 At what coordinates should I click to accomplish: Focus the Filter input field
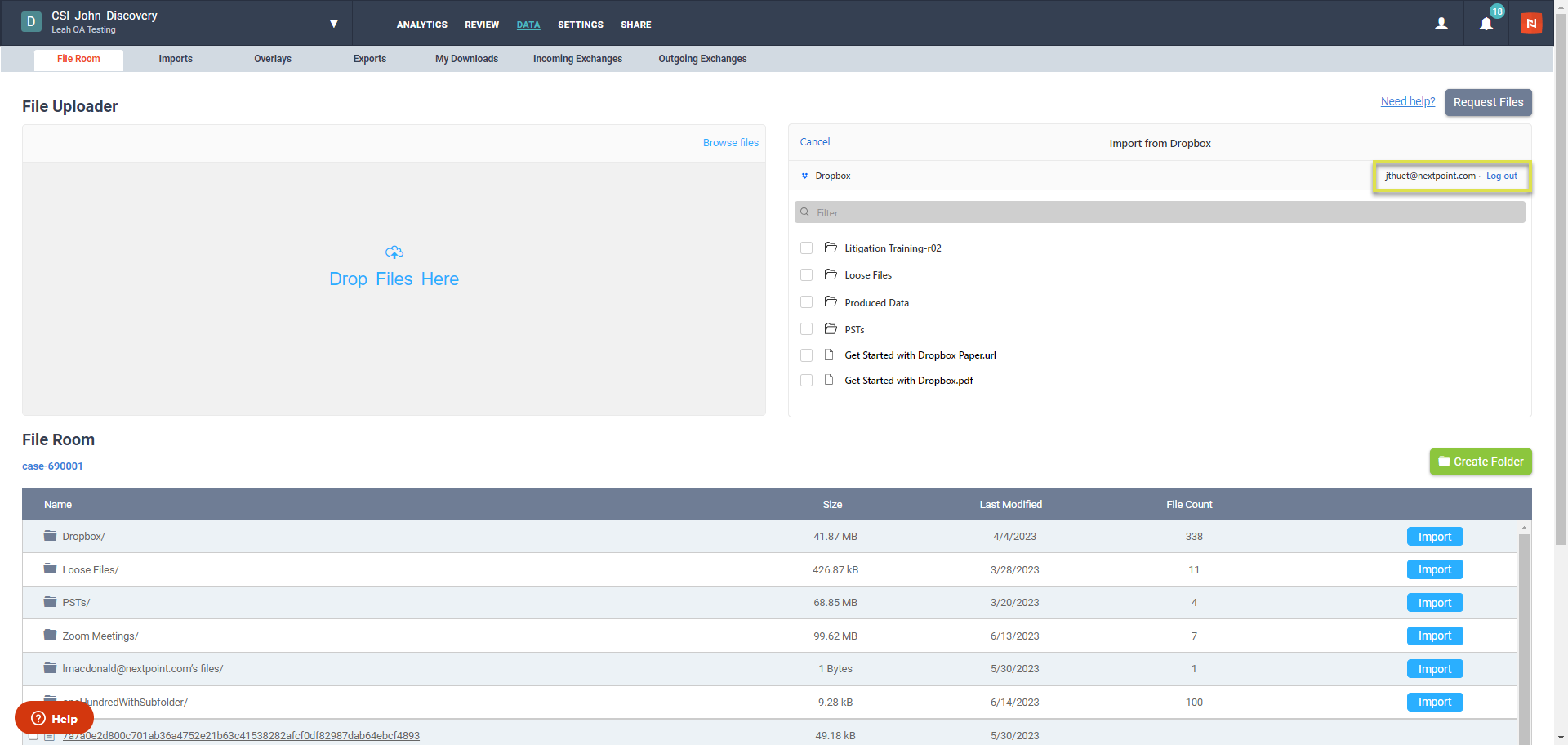(x=1160, y=212)
